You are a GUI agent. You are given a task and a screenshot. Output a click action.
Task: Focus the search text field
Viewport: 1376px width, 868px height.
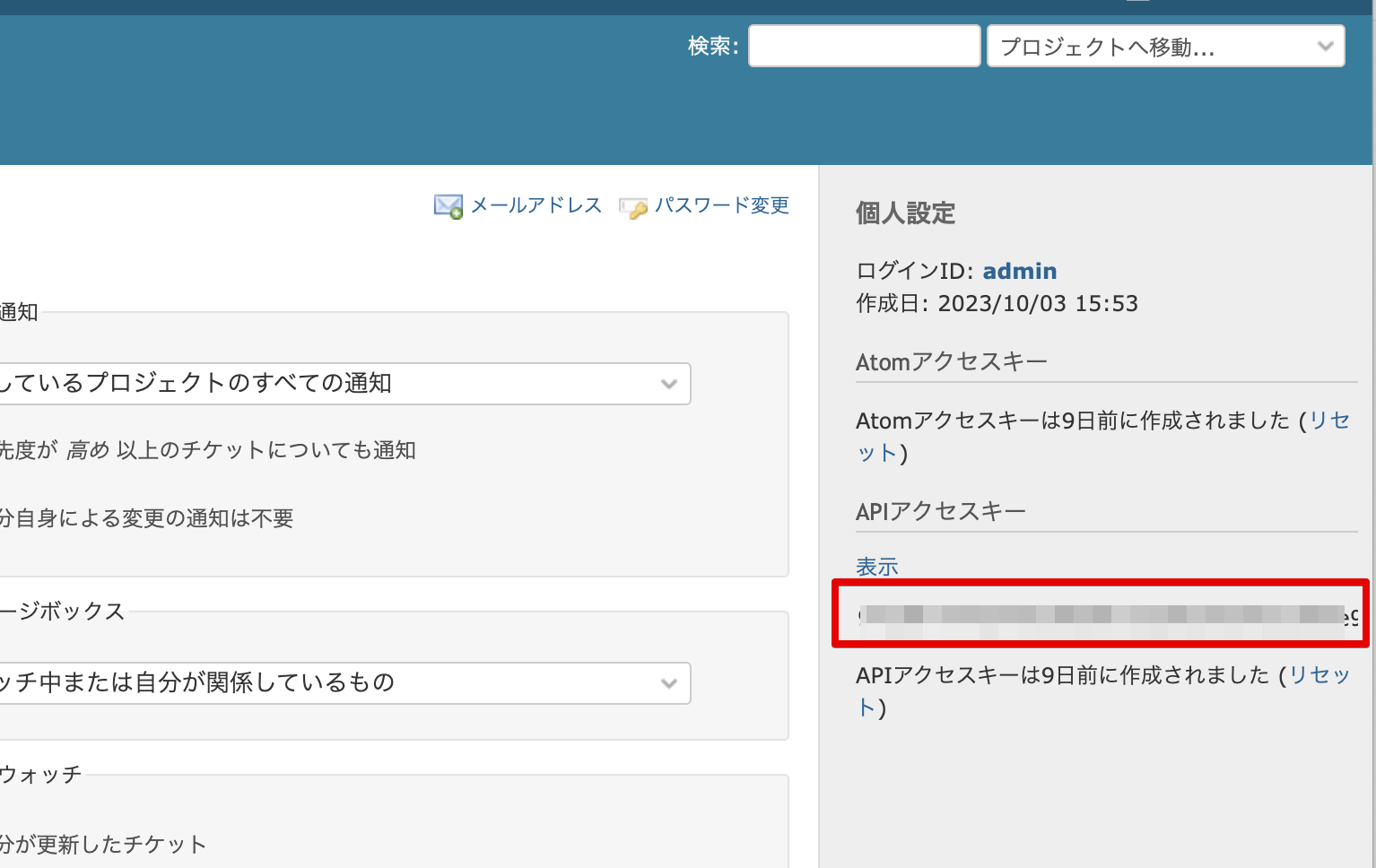click(864, 46)
